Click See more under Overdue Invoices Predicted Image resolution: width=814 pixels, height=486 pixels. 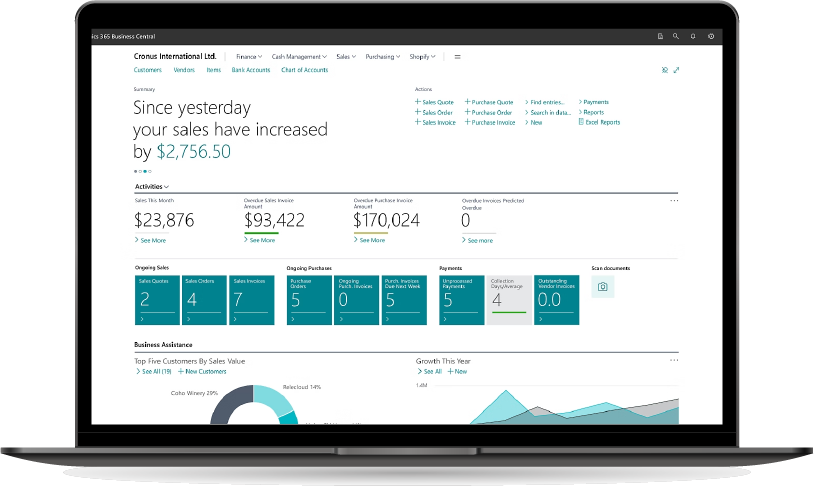pos(478,240)
